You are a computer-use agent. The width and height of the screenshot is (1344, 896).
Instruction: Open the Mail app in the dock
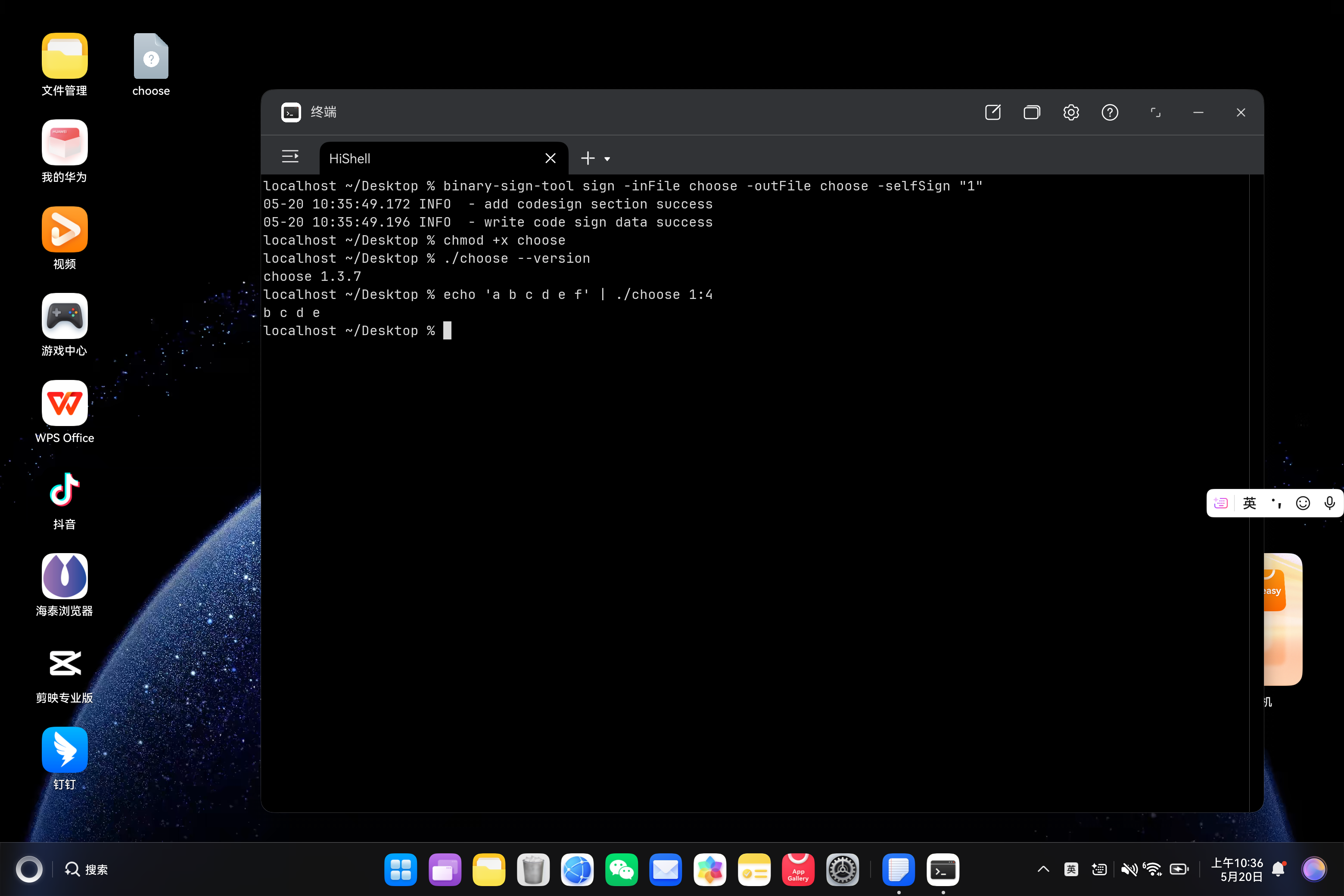(x=666, y=870)
